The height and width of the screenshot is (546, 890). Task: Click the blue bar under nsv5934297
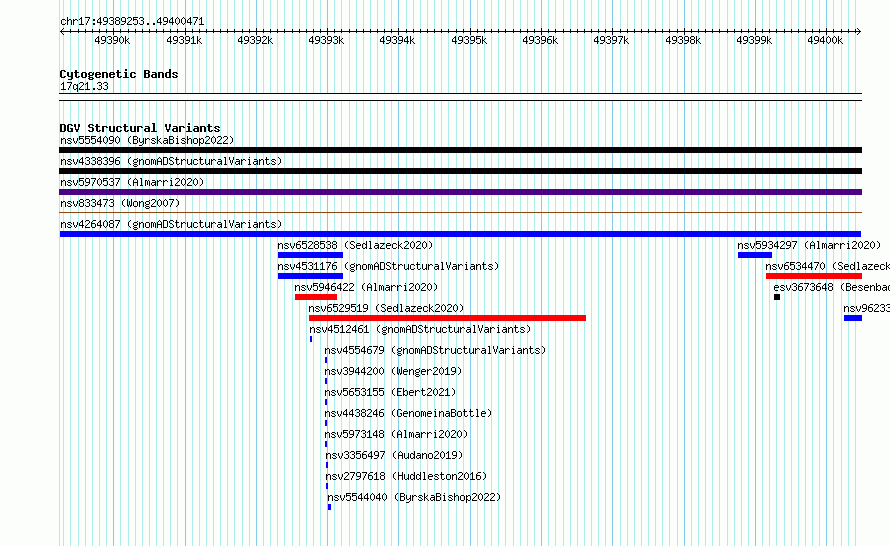(x=755, y=255)
